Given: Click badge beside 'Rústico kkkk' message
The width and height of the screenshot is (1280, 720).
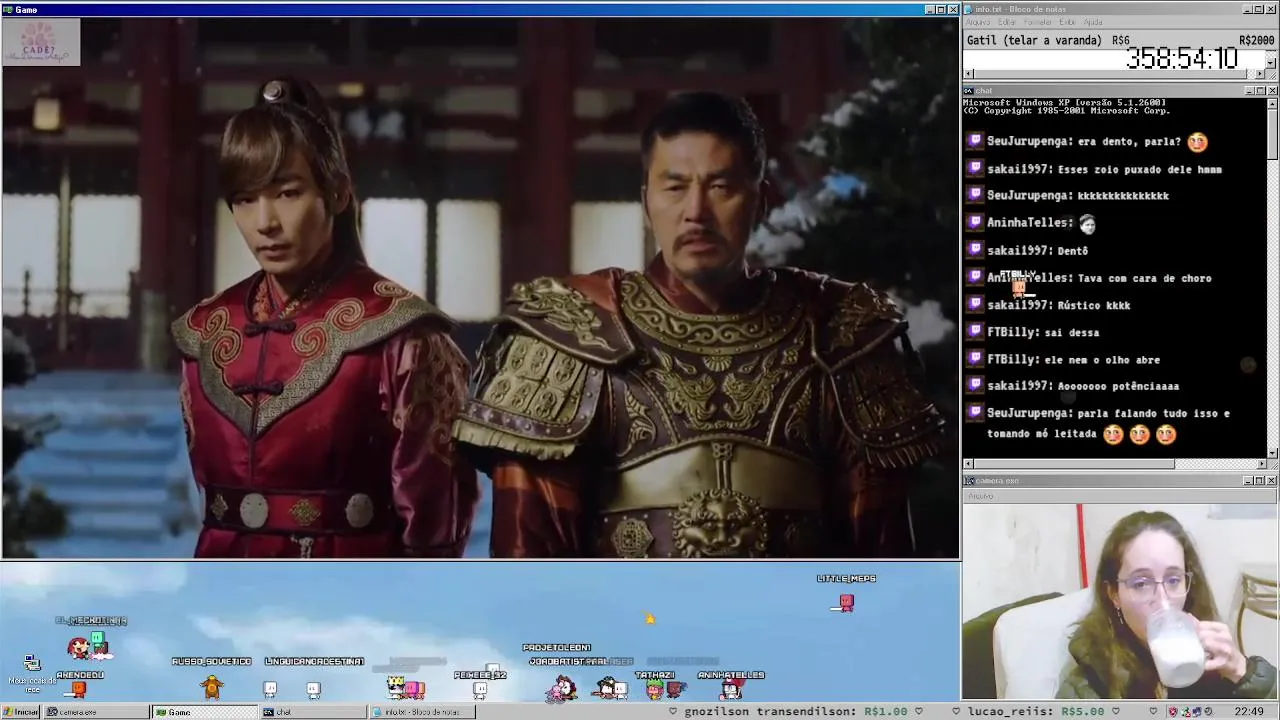Looking at the screenshot, I should coord(975,305).
